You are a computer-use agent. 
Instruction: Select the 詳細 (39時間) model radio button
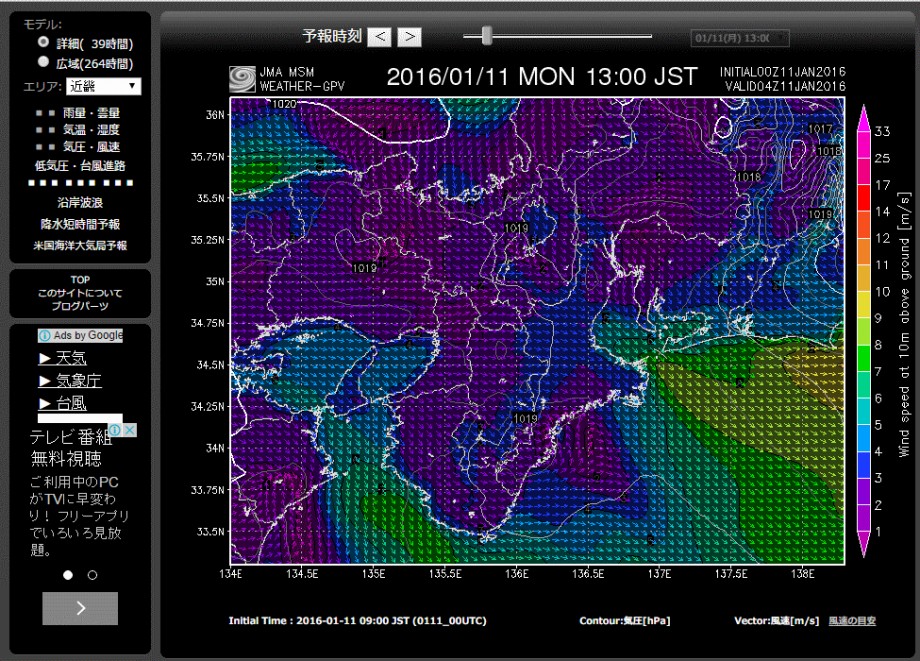tap(43, 44)
